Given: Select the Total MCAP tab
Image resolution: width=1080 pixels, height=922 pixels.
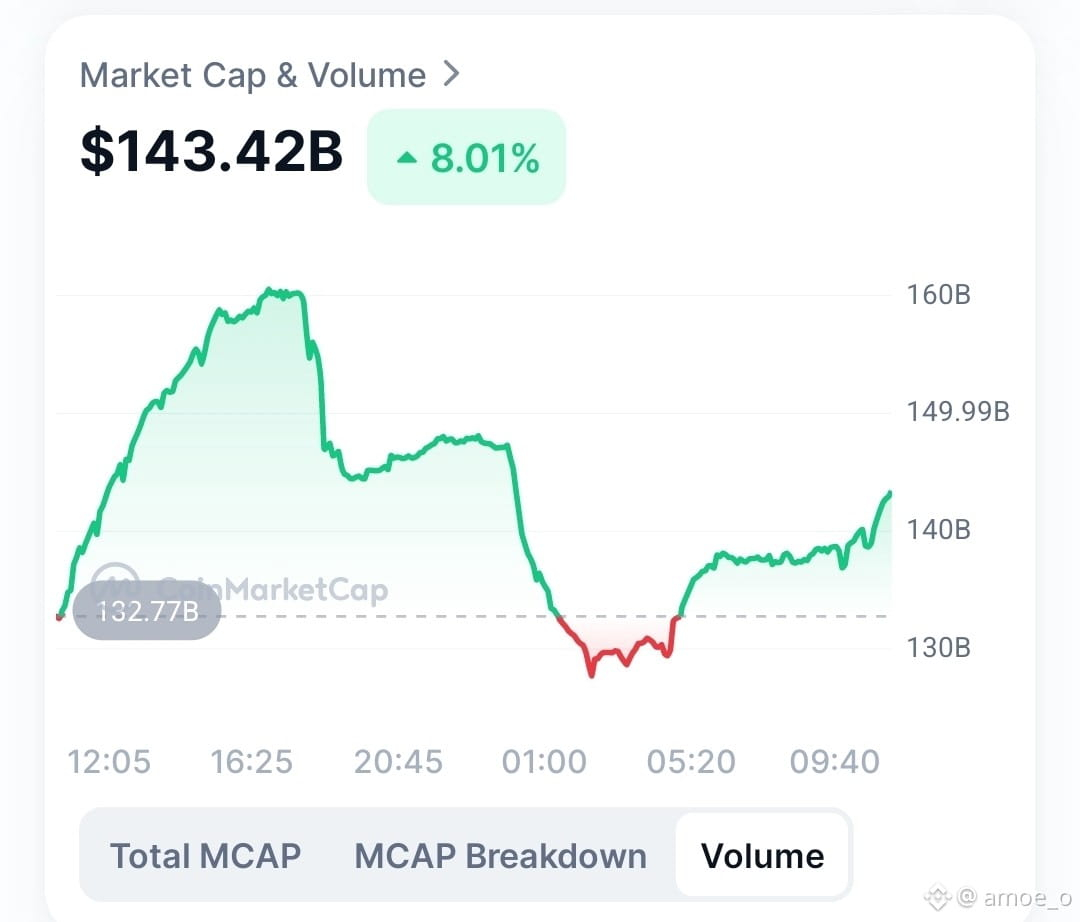Looking at the screenshot, I should pyautogui.click(x=205, y=856).
